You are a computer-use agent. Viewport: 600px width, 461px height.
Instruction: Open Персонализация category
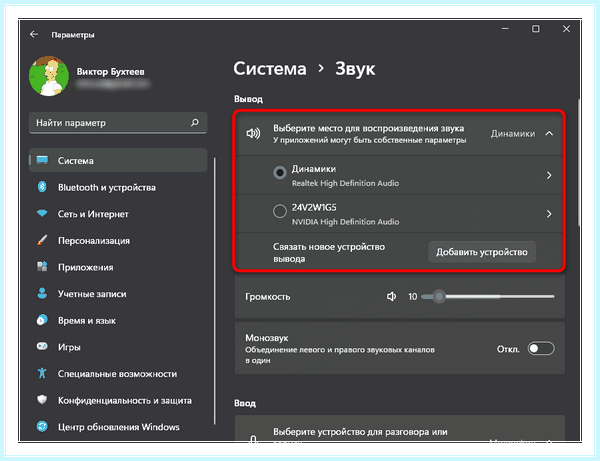coord(118,241)
